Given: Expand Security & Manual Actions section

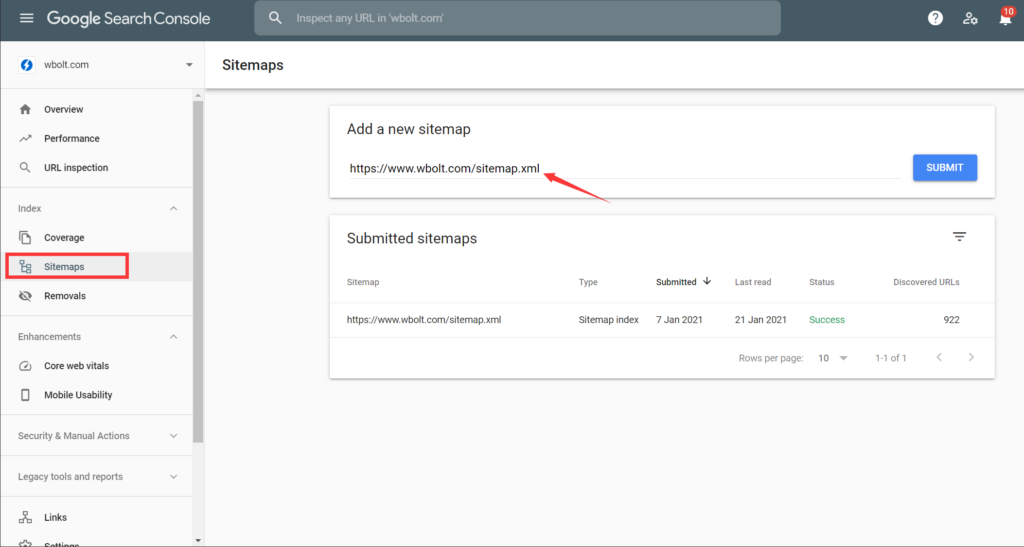Looking at the screenshot, I should [173, 436].
